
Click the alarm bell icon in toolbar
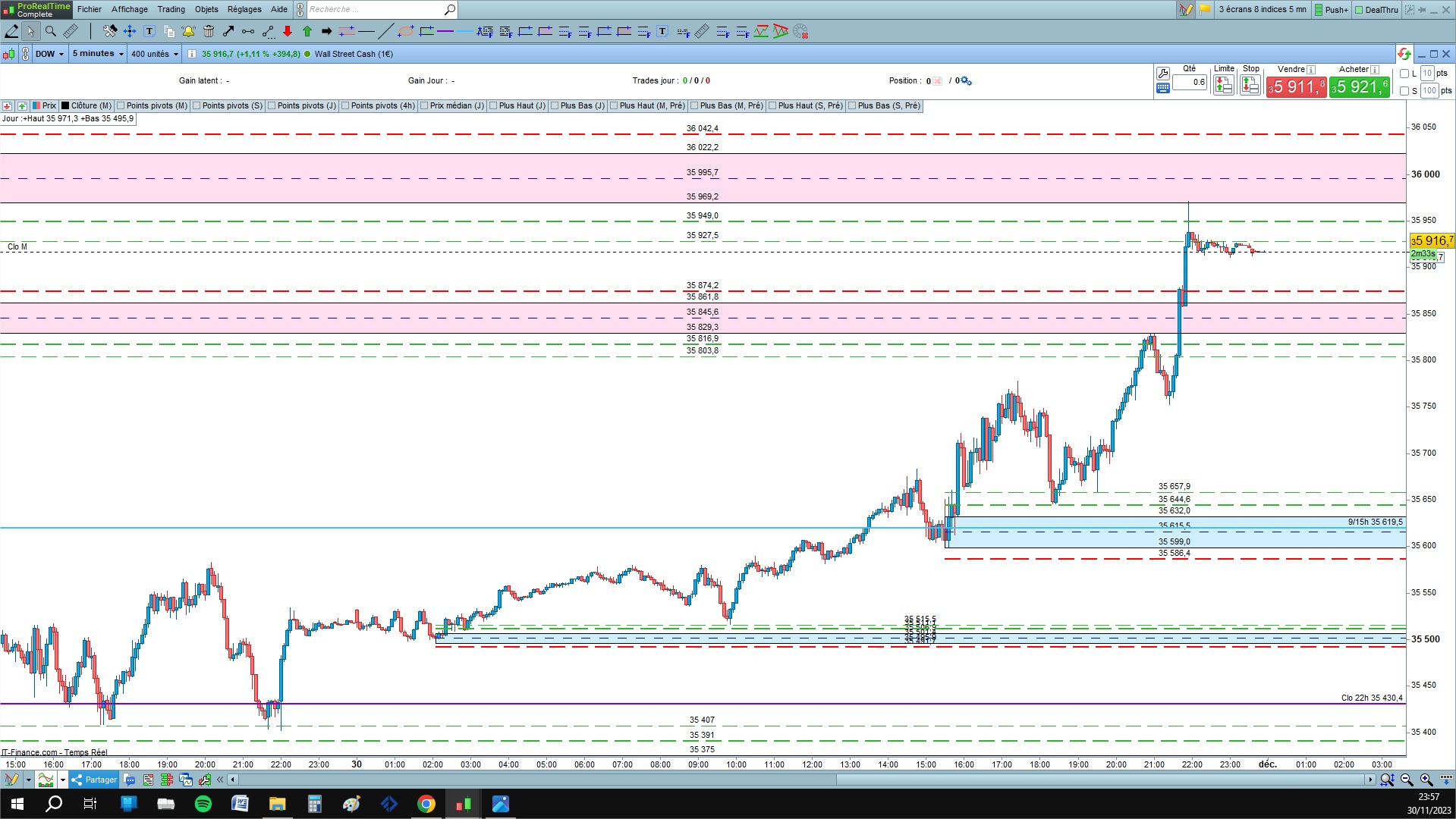click(188, 31)
